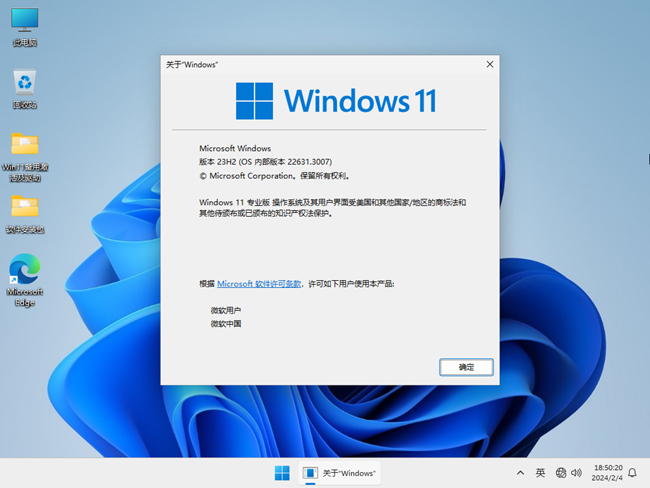This screenshot has height=488, width=650.
Task: Select the 软件安装包 folder icon on desktop
Action: click(x=25, y=214)
